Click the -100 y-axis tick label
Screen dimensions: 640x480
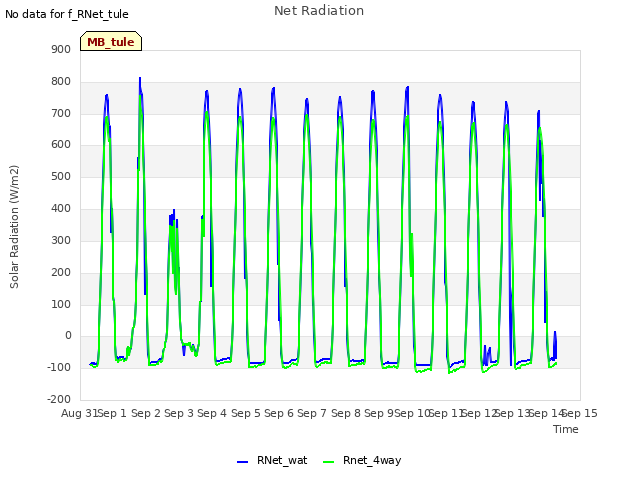click(x=59, y=367)
